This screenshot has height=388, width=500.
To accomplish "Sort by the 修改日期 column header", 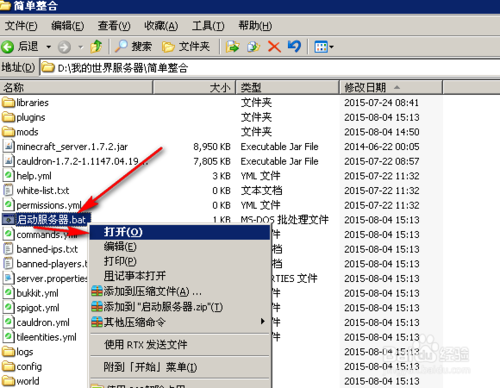I will 391,87.
